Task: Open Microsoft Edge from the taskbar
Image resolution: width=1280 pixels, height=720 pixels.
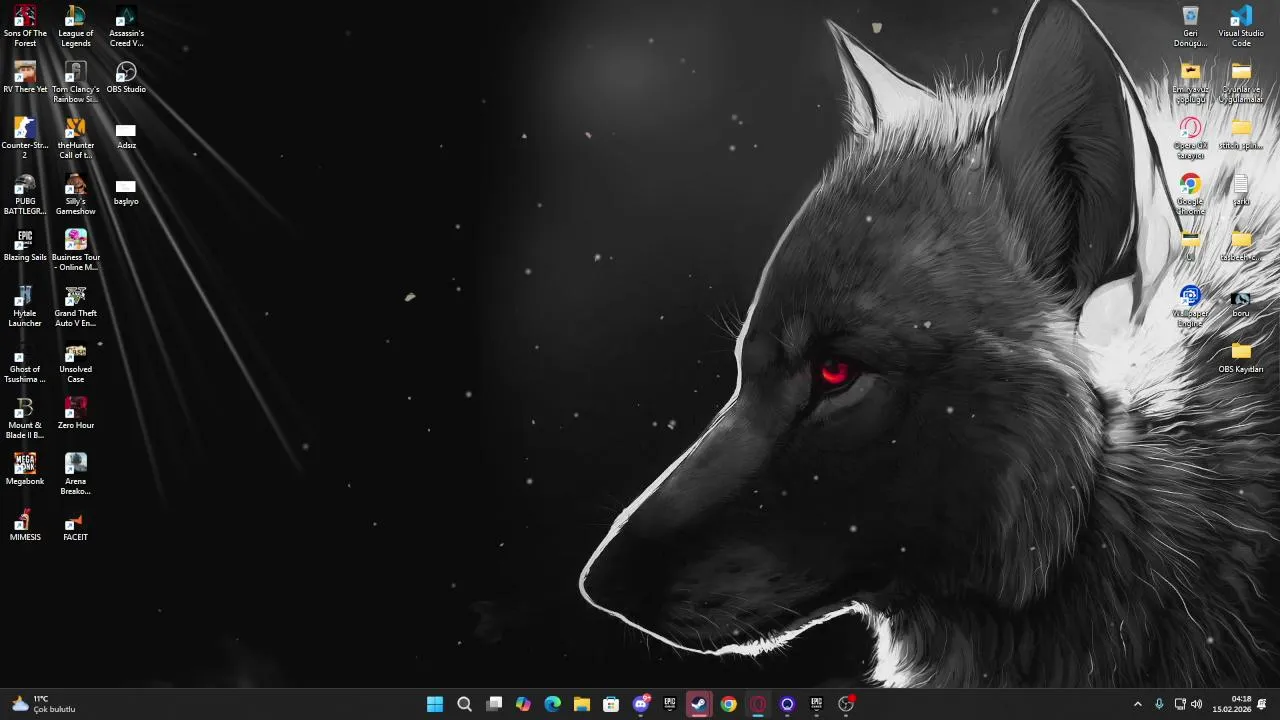Action: coord(552,704)
